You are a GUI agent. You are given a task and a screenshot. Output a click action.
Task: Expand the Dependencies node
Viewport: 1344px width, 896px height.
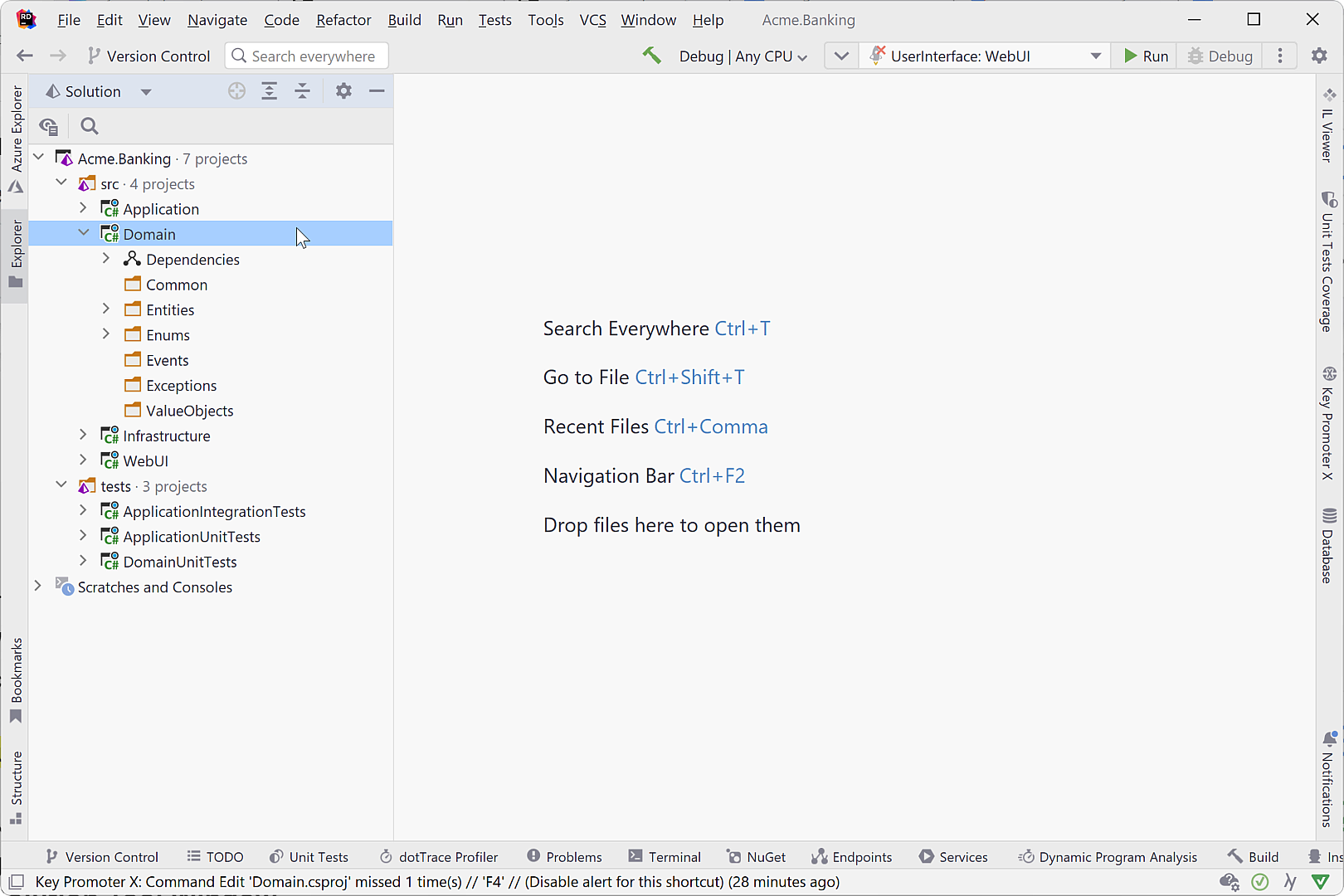coord(105,259)
